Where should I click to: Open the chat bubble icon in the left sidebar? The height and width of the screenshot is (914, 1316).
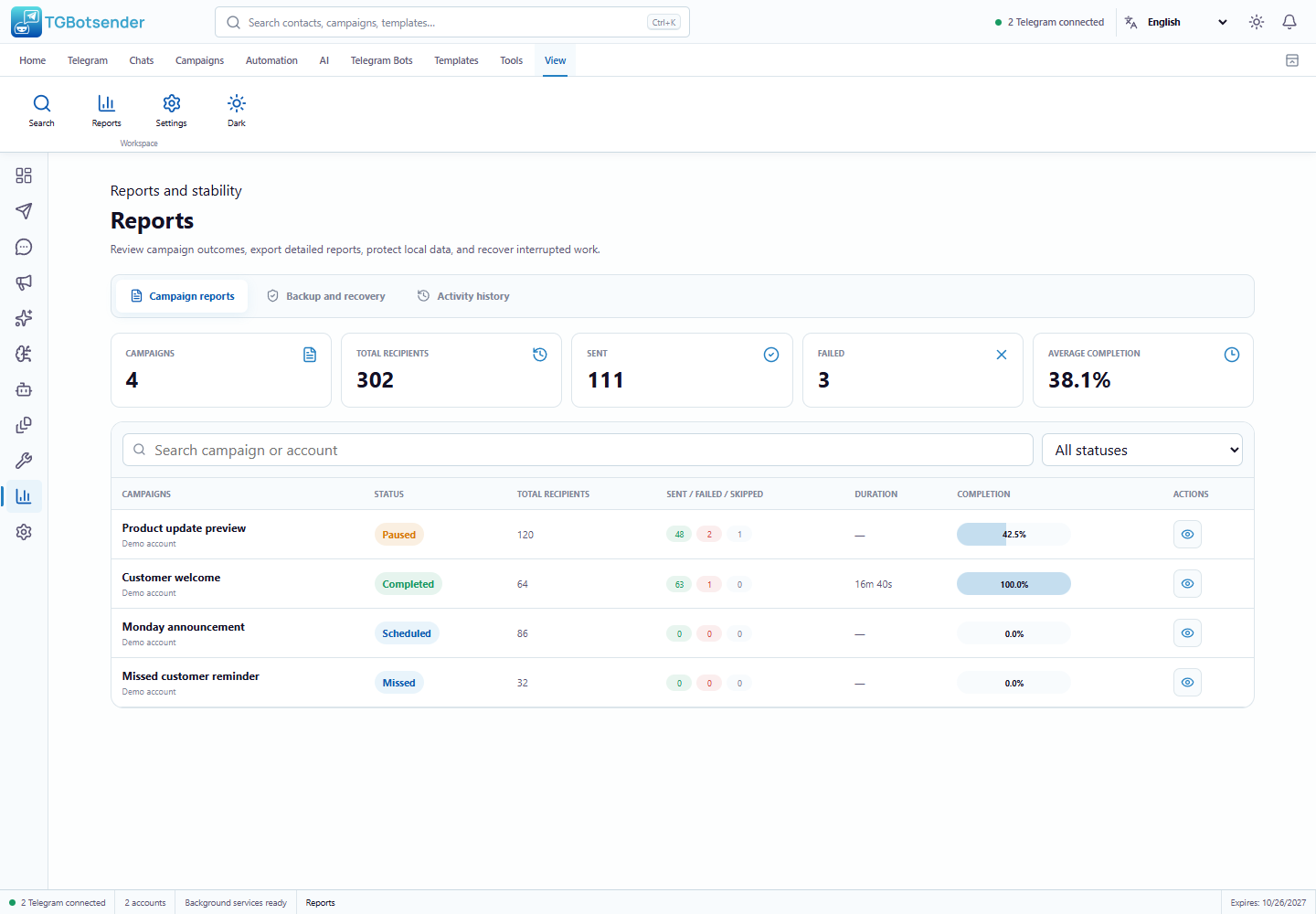coord(24,247)
